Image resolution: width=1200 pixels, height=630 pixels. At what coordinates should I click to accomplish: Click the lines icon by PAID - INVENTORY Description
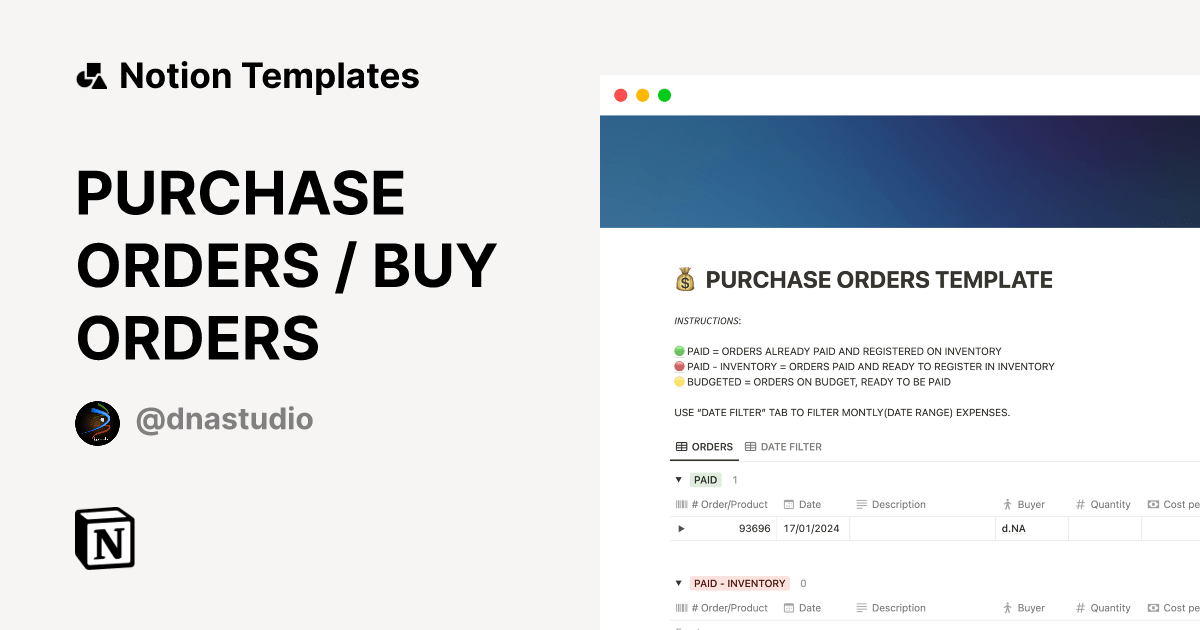click(861, 608)
